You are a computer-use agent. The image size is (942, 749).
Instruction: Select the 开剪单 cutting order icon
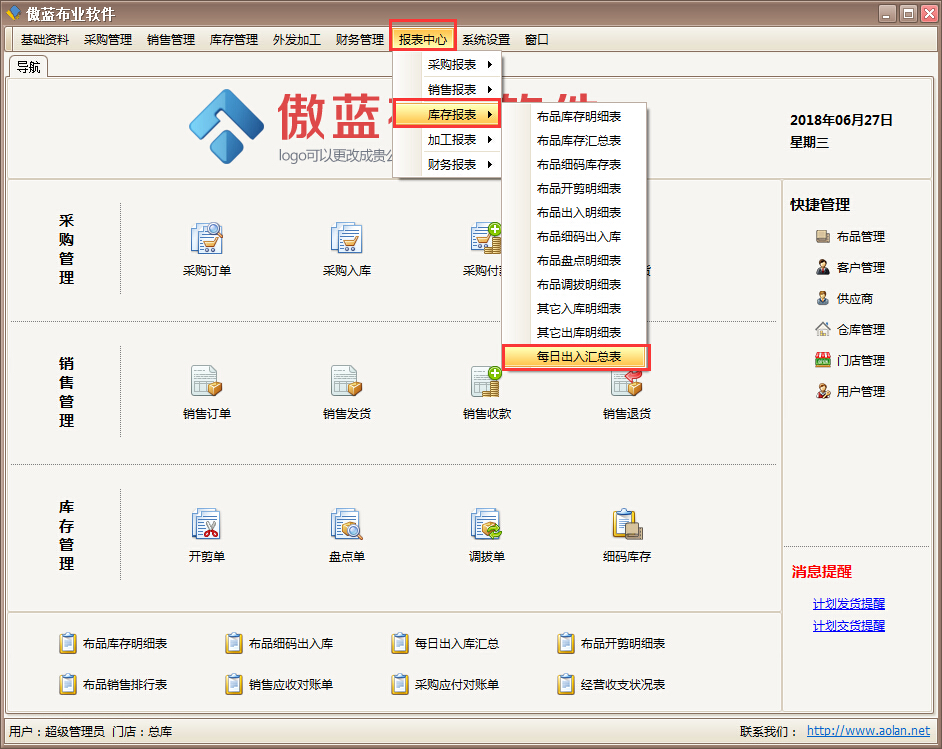(206, 526)
